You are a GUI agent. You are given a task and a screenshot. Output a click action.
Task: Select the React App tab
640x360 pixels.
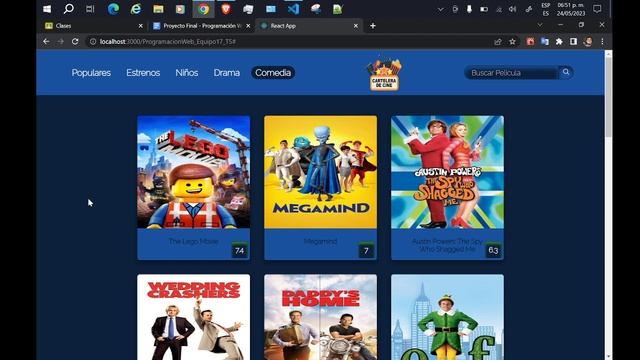pos(309,26)
